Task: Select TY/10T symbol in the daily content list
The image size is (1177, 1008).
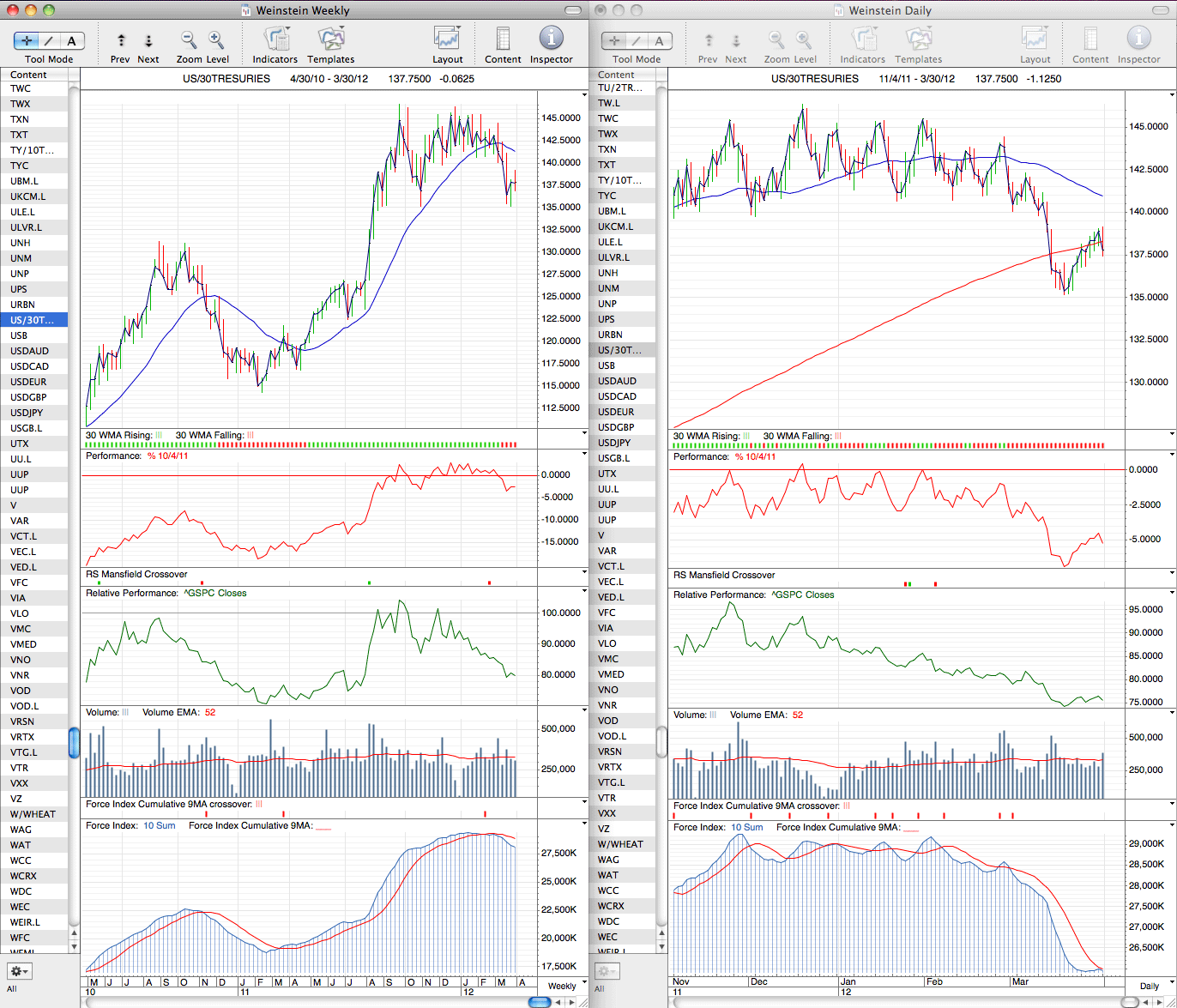Action: pyautogui.click(x=622, y=180)
